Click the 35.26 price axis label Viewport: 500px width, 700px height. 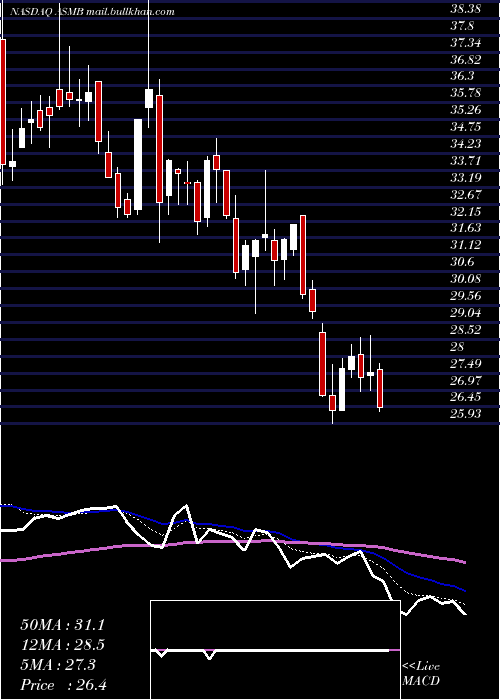(466, 110)
